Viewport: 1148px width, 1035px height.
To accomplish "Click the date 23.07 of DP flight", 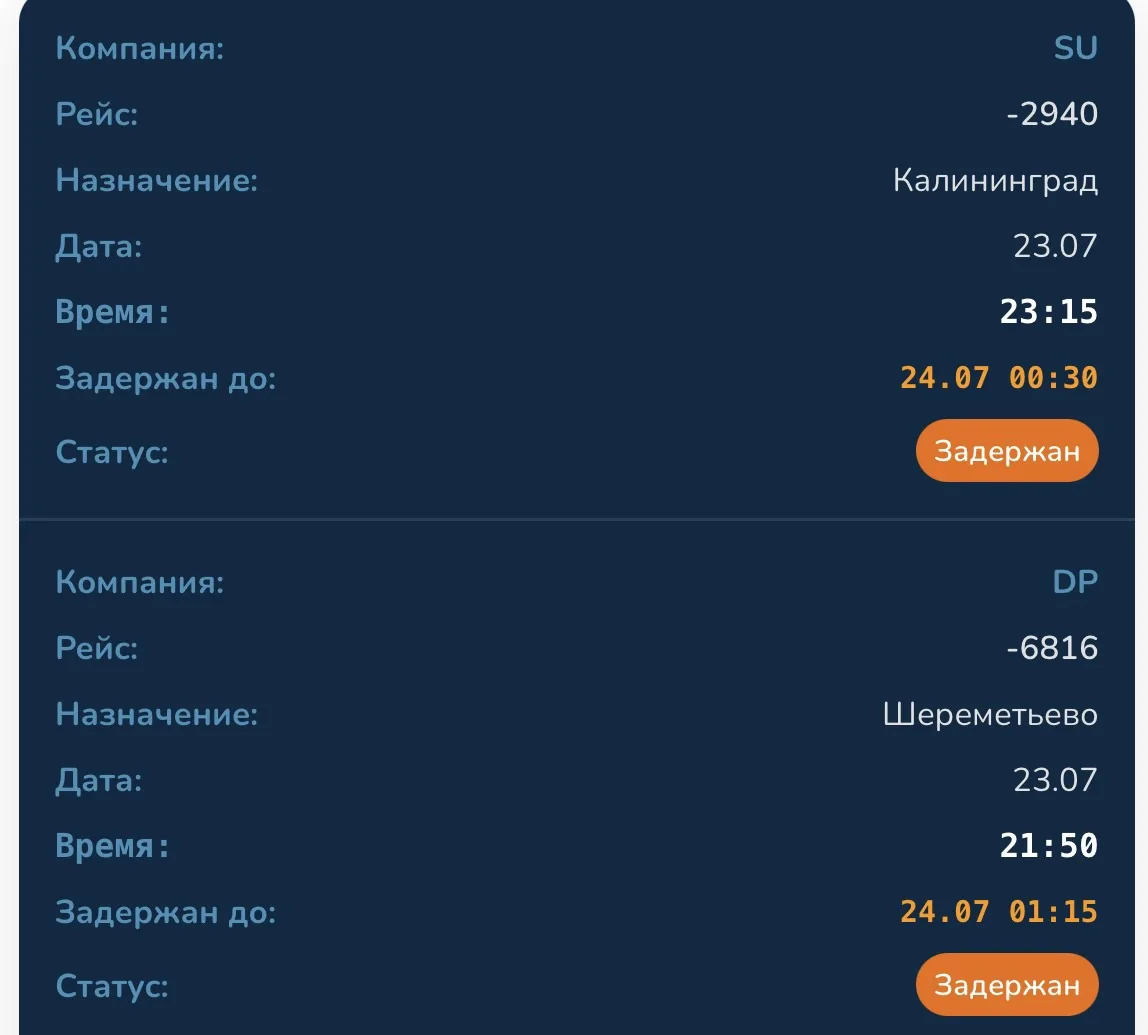I will [1055, 780].
